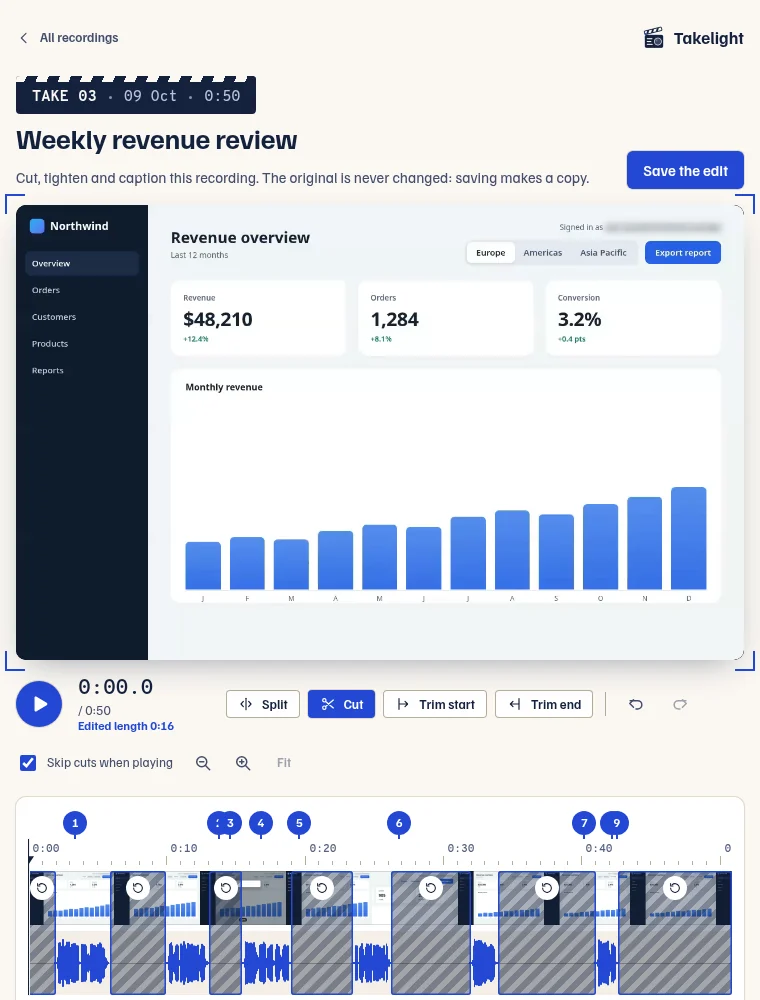Screen dimensions: 760x1000
Task: Click the Takelight clapperboard camera logo
Action: tap(654, 38)
